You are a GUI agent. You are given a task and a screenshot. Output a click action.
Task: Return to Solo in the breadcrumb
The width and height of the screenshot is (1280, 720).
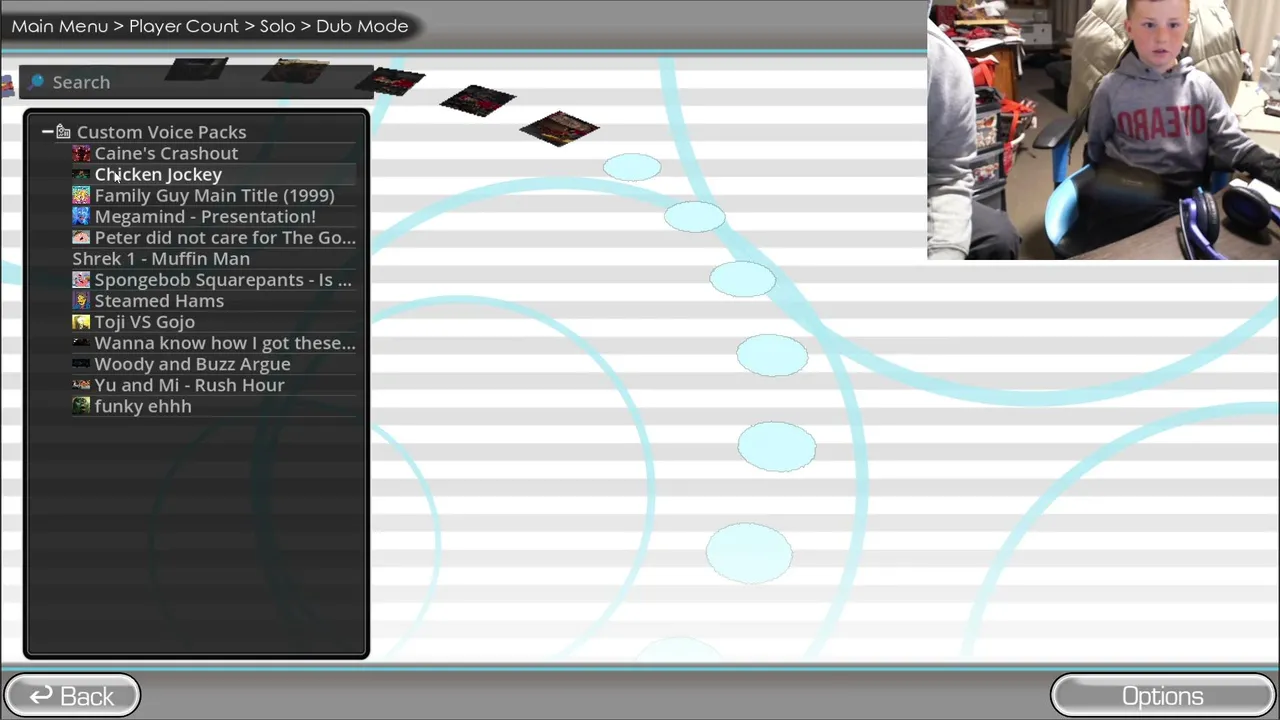click(x=277, y=26)
